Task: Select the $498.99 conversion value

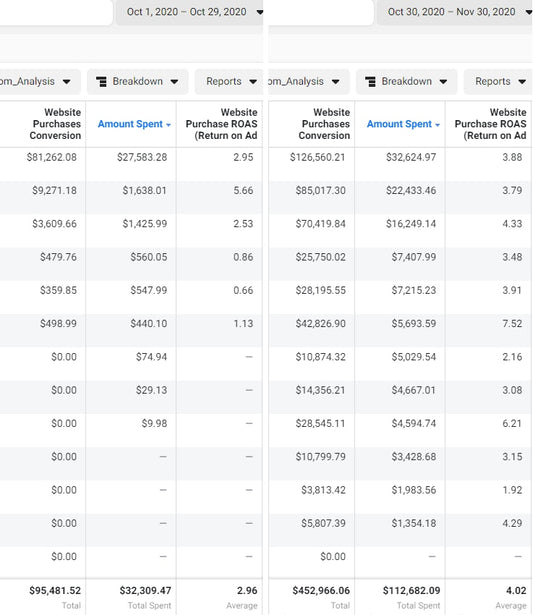Action: 58,324
